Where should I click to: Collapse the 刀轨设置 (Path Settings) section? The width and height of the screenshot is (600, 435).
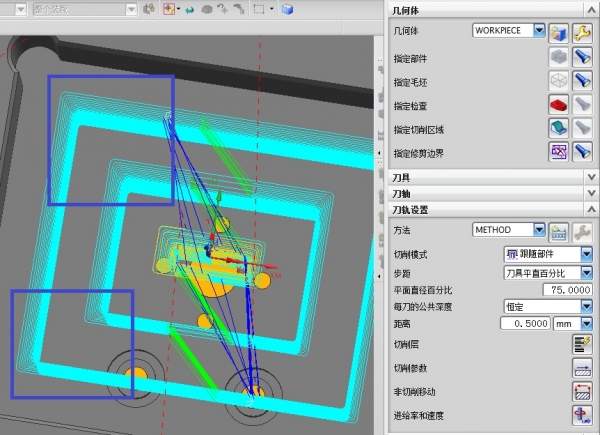(591, 210)
